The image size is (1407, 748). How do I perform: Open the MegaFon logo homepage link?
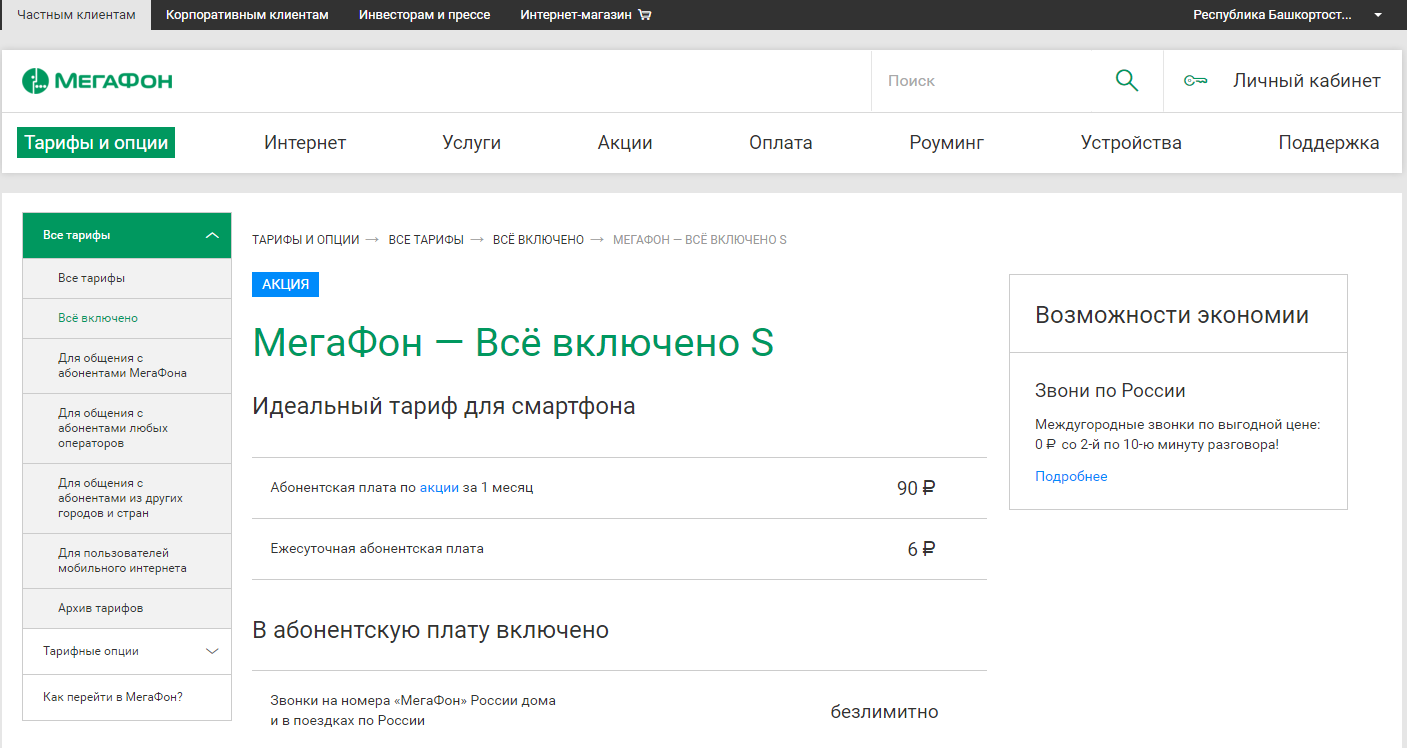pos(97,81)
